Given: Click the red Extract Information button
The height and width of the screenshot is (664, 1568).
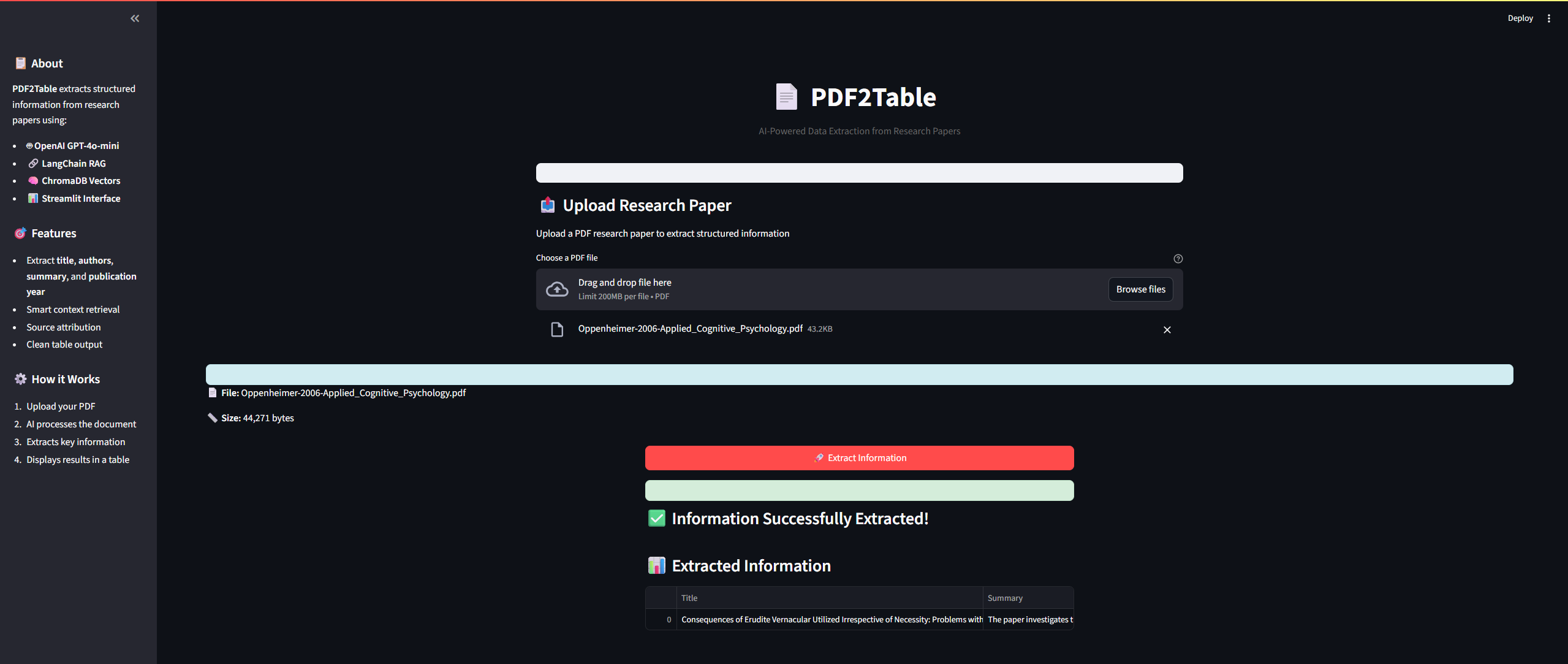Looking at the screenshot, I should pos(859,458).
